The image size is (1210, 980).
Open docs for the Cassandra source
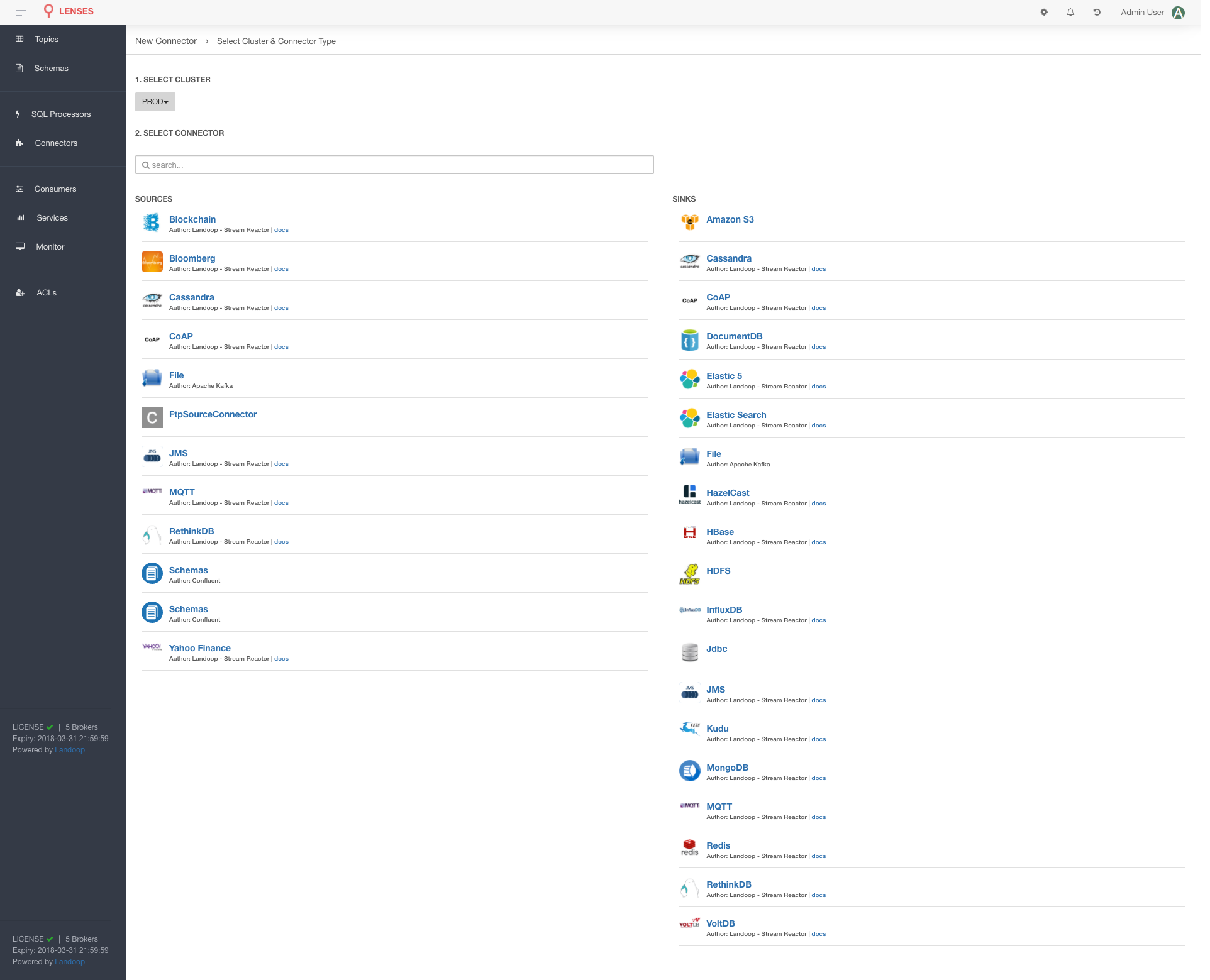(x=281, y=307)
